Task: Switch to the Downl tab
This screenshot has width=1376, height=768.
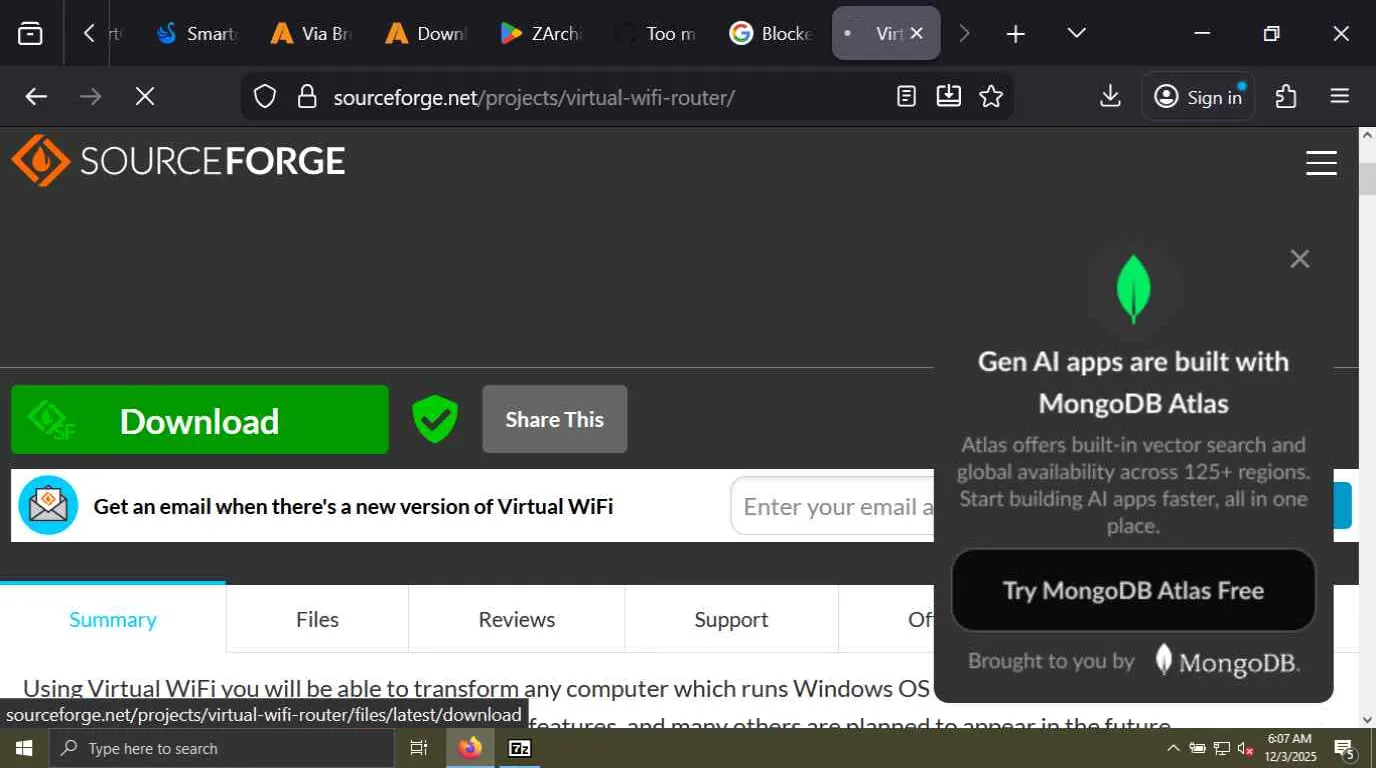Action: point(427,34)
